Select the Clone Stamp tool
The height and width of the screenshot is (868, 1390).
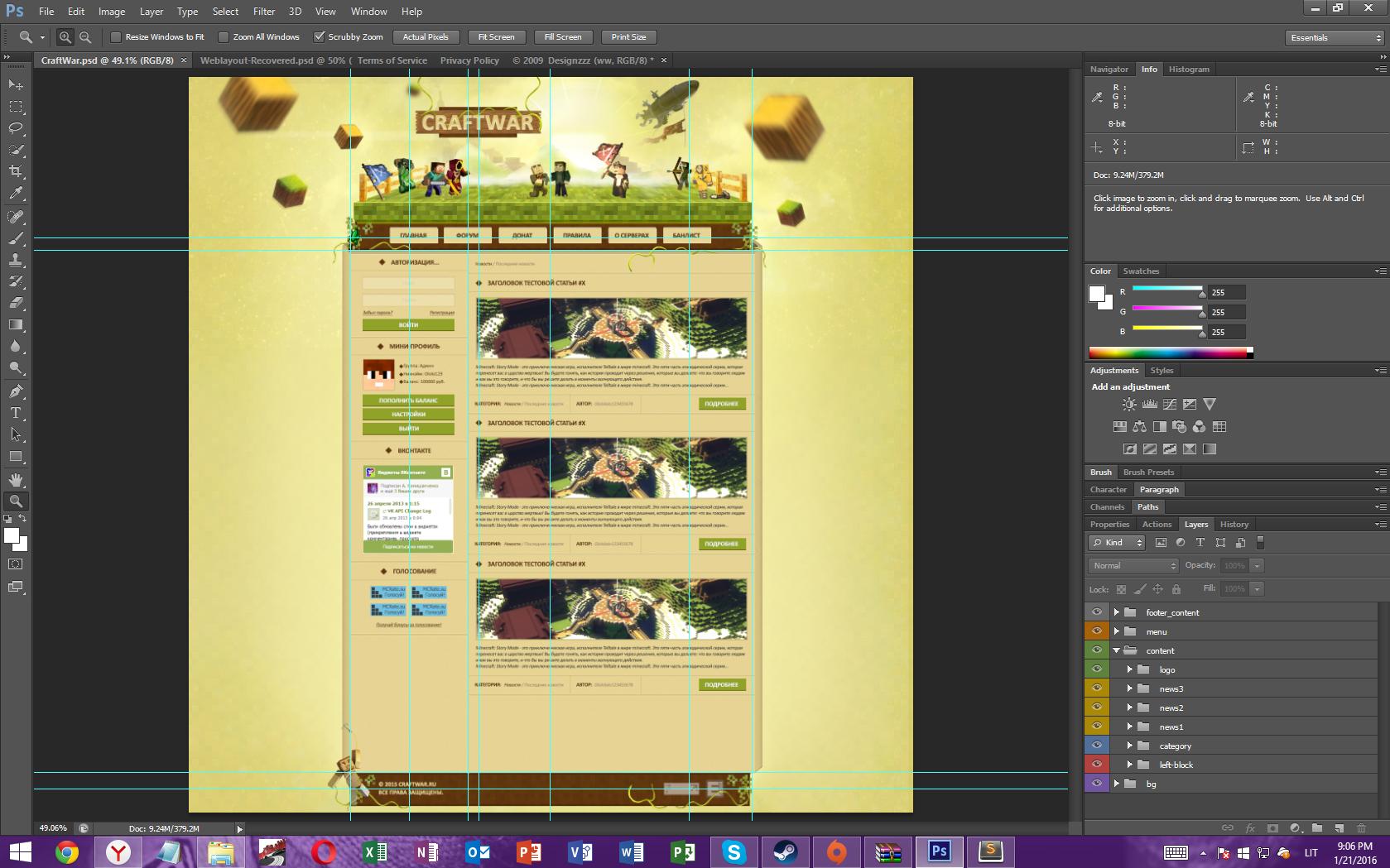[x=16, y=260]
